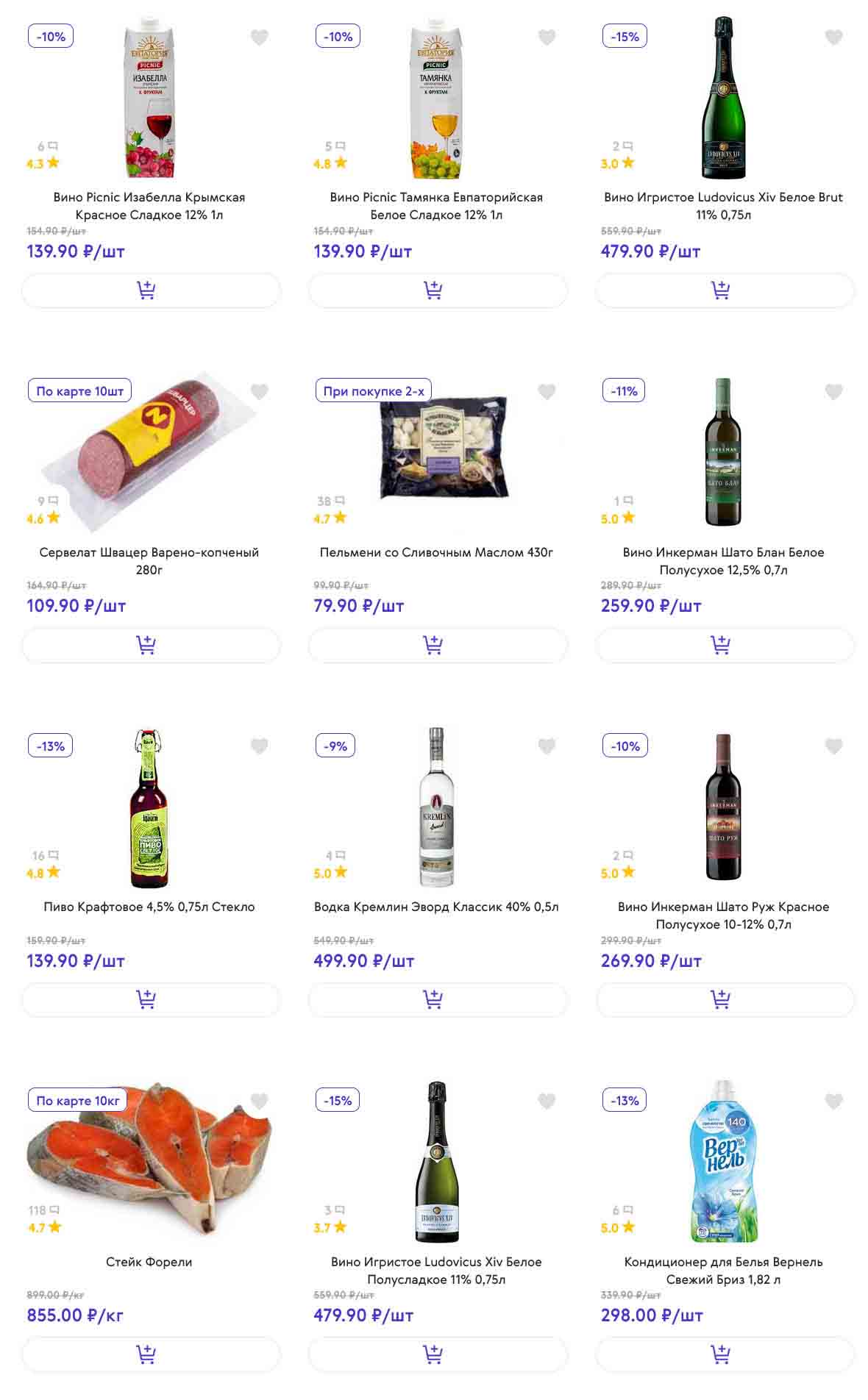
Task: Click the 'По карте 10шт' badge
Action: pos(79,391)
